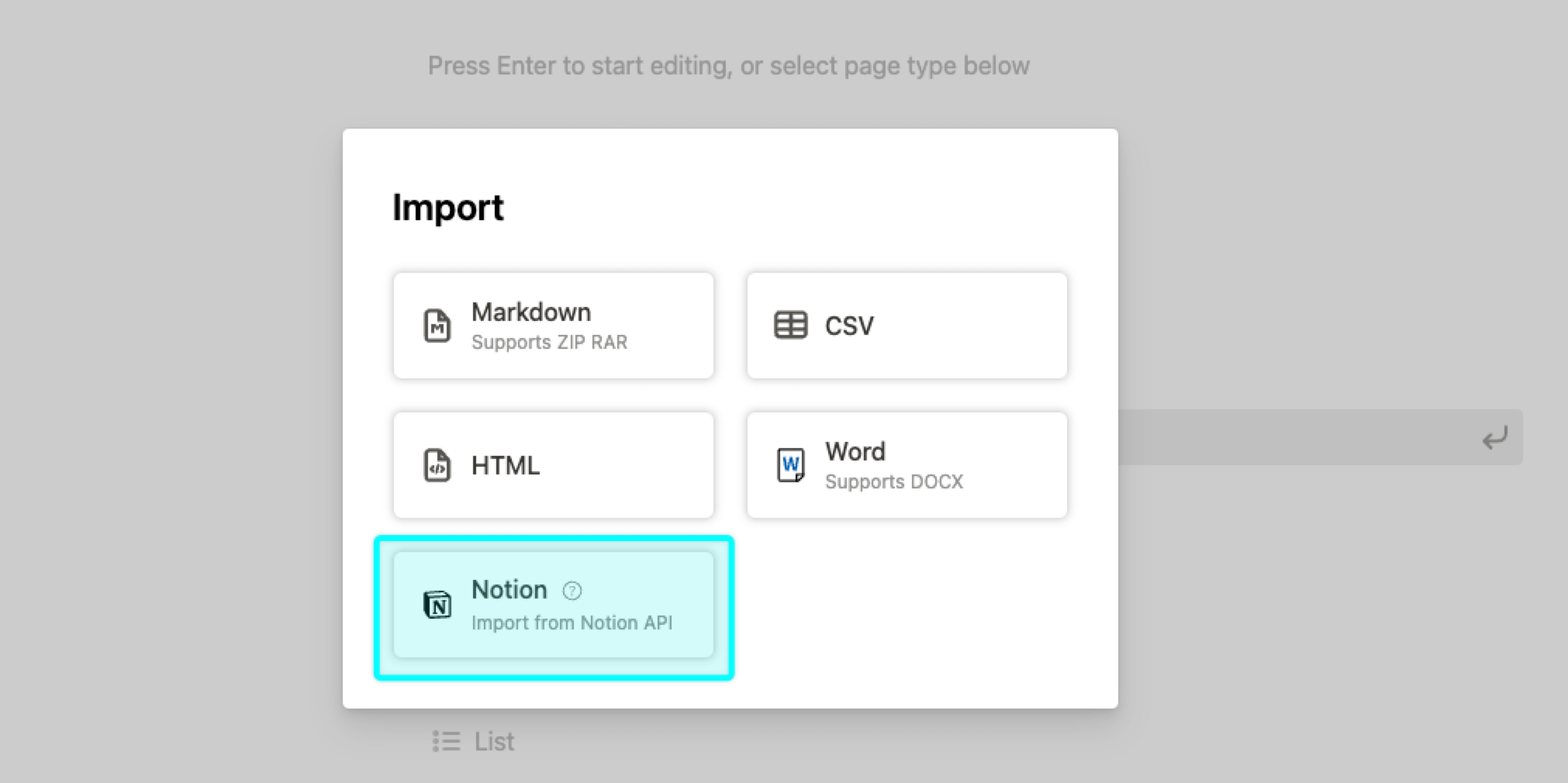Choose HTML as the import format
The width and height of the screenshot is (1568, 783).
click(x=552, y=465)
